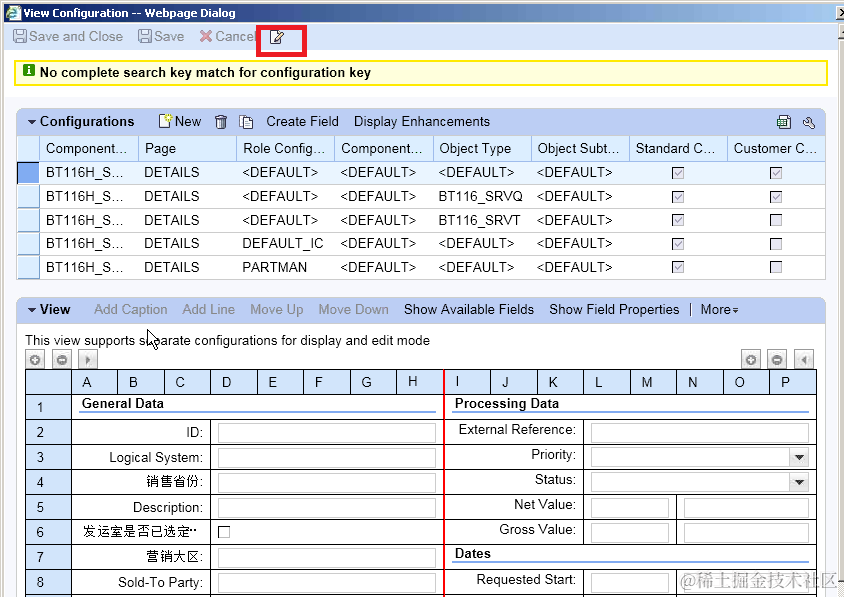The width and height of the screenshot is (844, 597).
Task: Click the wrench personalize icon
Action: [808, 123]
